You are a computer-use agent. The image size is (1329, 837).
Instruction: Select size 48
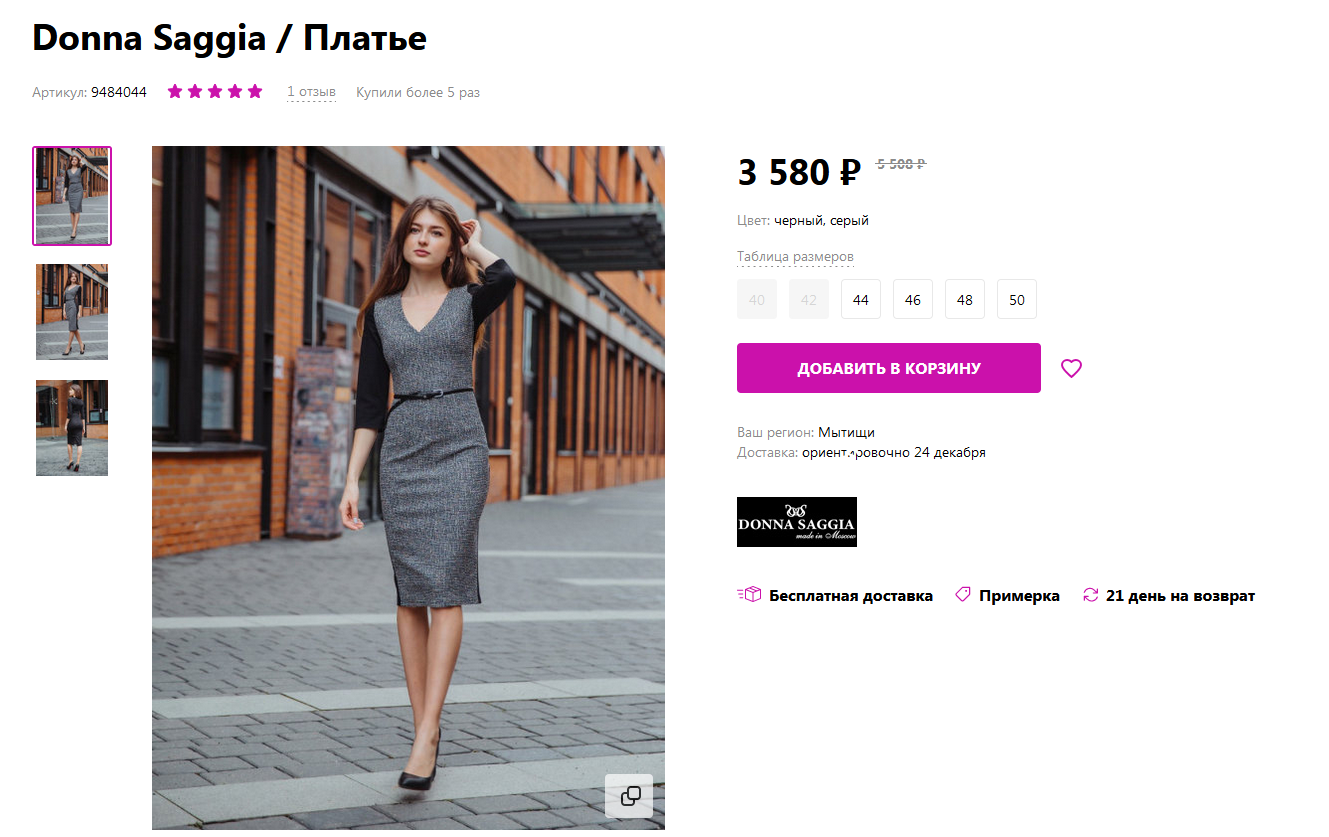click(964, 299)
